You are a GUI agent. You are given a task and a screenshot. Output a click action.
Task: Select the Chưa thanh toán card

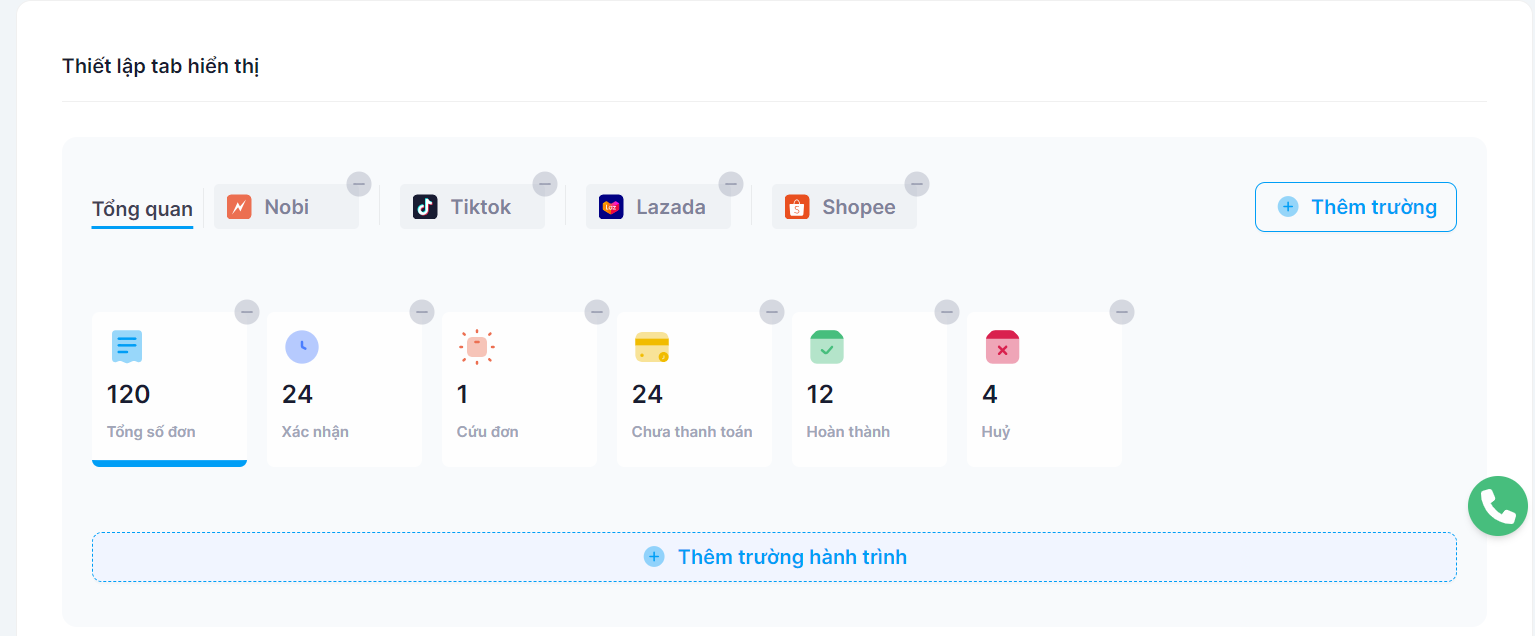point(693,390)
